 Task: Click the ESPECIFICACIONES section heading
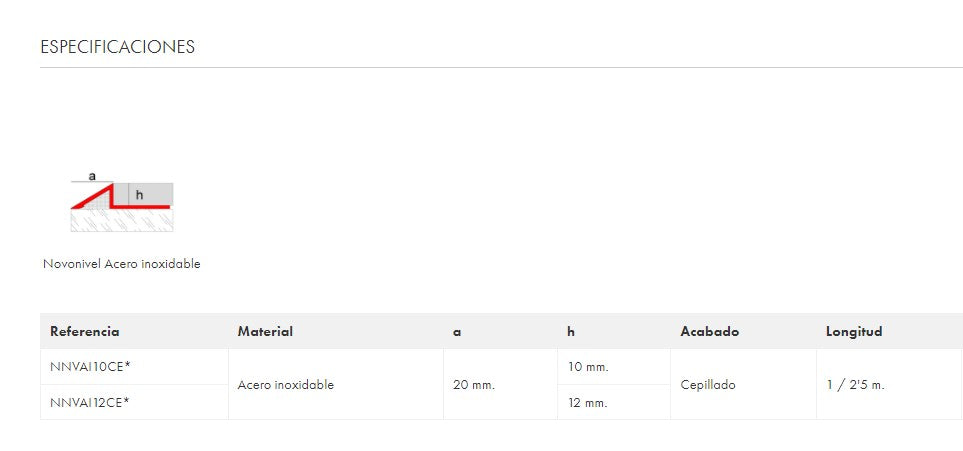click(117, 47)
